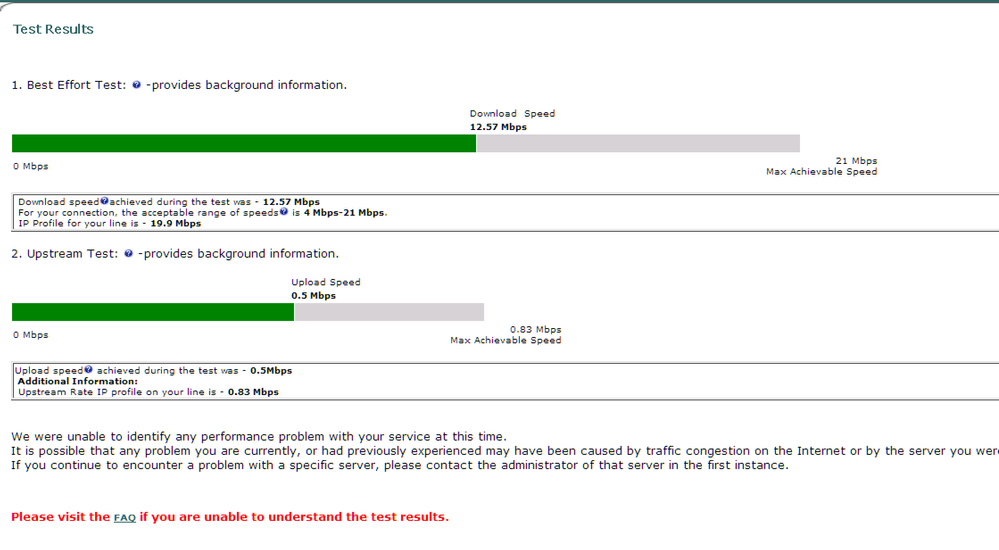This screenshot has height=550, width=999.
Task: Click help icon next to Upstream Test
Action: tap(129, 254)
